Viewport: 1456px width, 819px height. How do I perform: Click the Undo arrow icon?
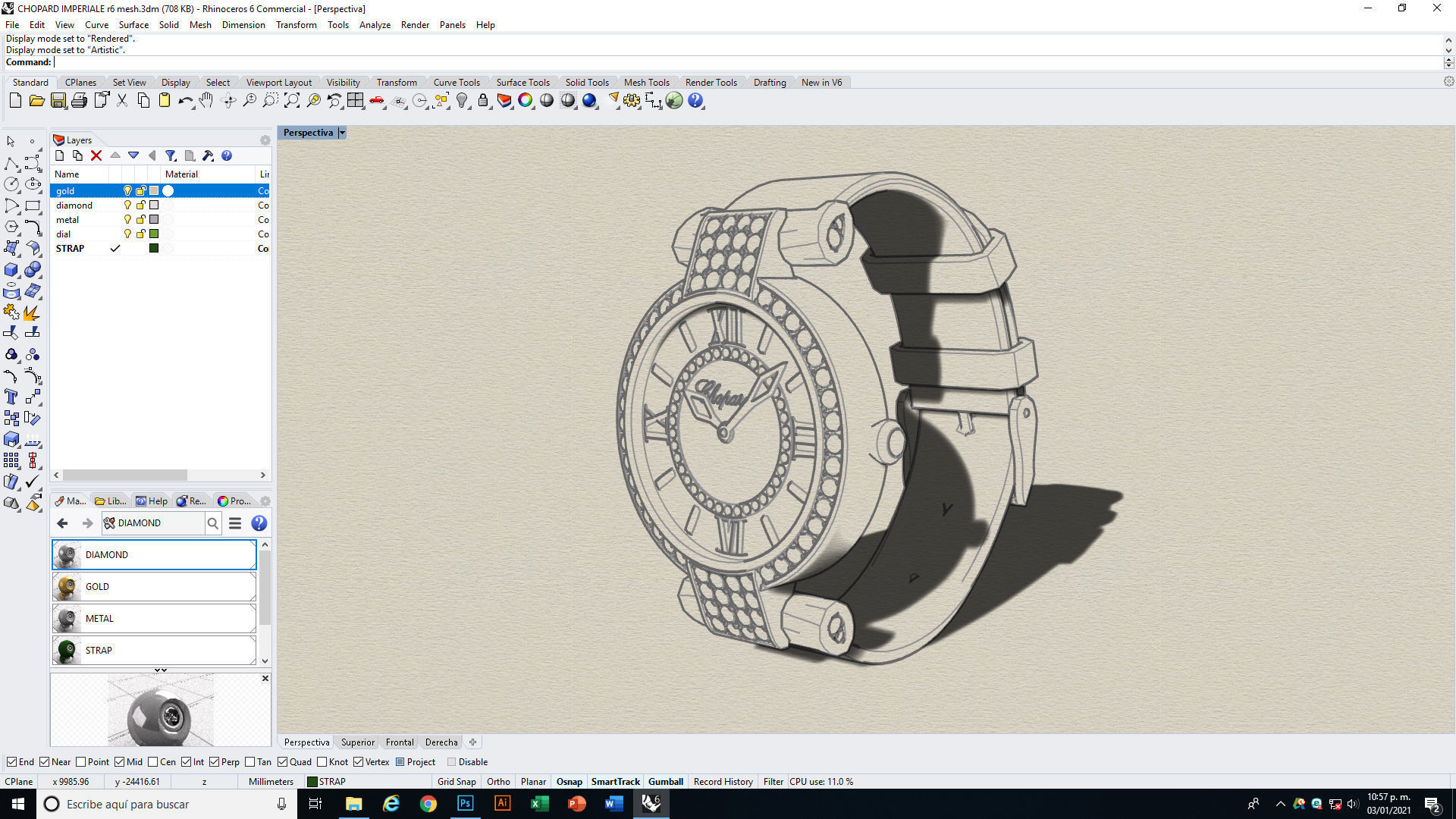(x=185, y=100)
